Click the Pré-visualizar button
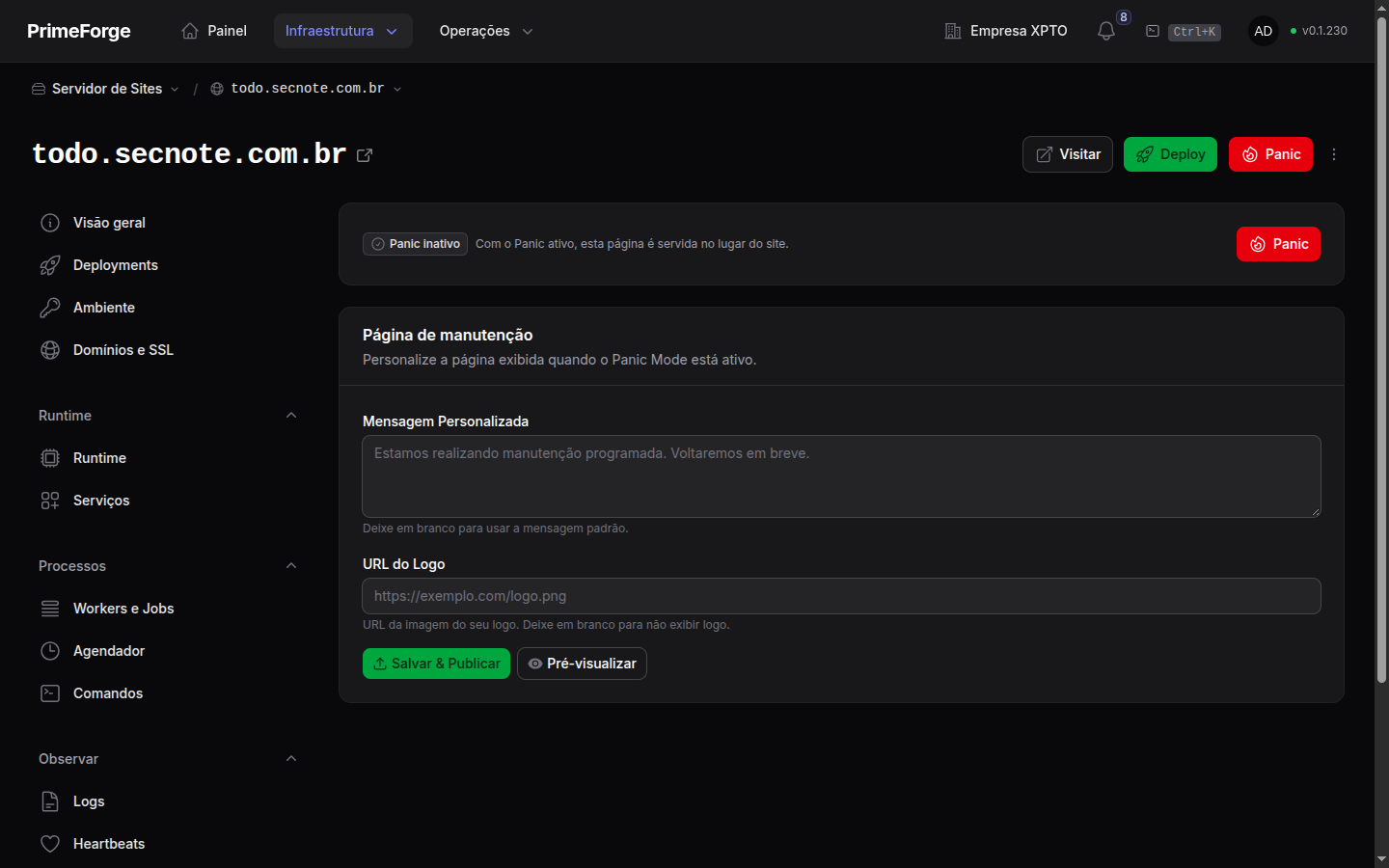 coord(582,664)
